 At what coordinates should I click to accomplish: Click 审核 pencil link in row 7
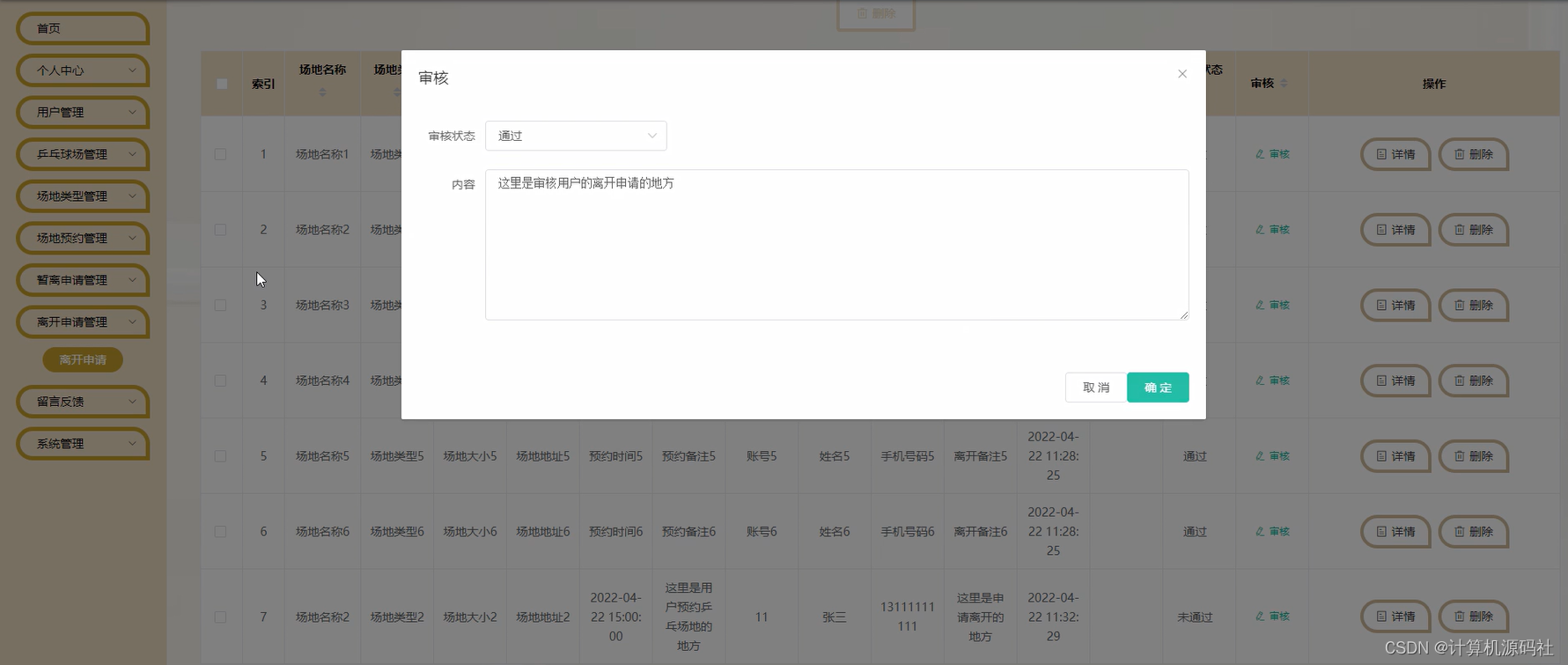1272,617
